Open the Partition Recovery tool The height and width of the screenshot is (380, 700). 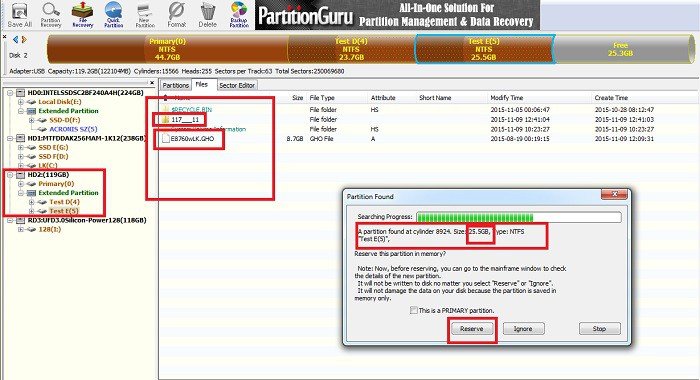[x=50, y=15]
